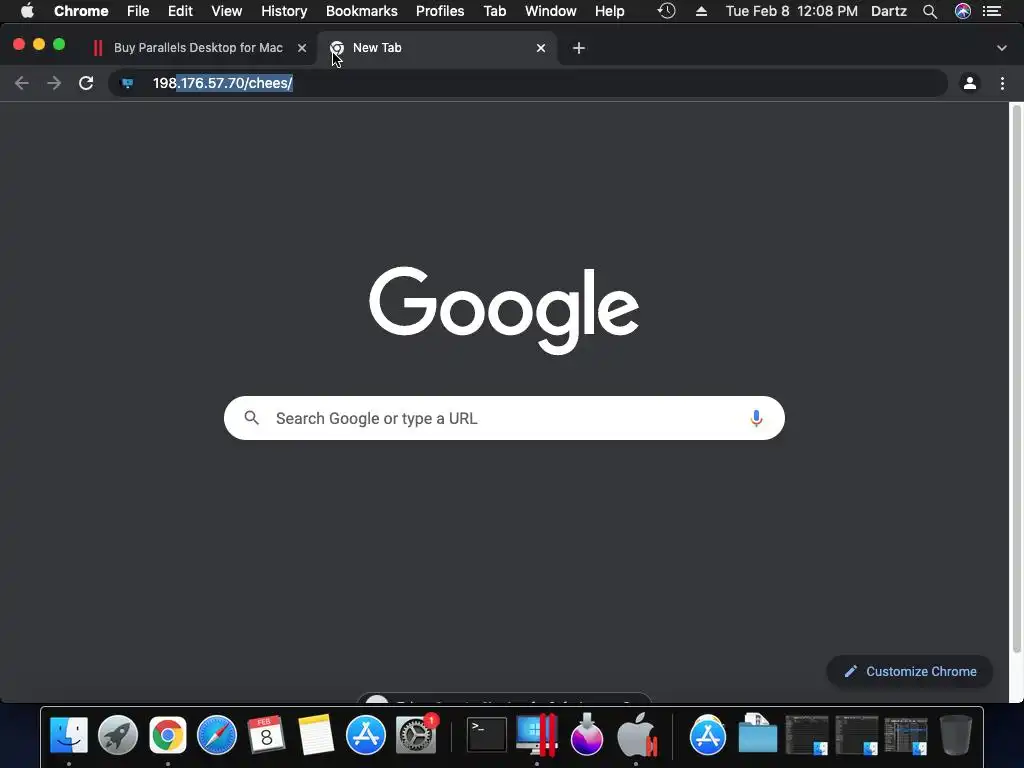
Task: Click the Time Machine menu bar icon
Action: click(666, 11)
